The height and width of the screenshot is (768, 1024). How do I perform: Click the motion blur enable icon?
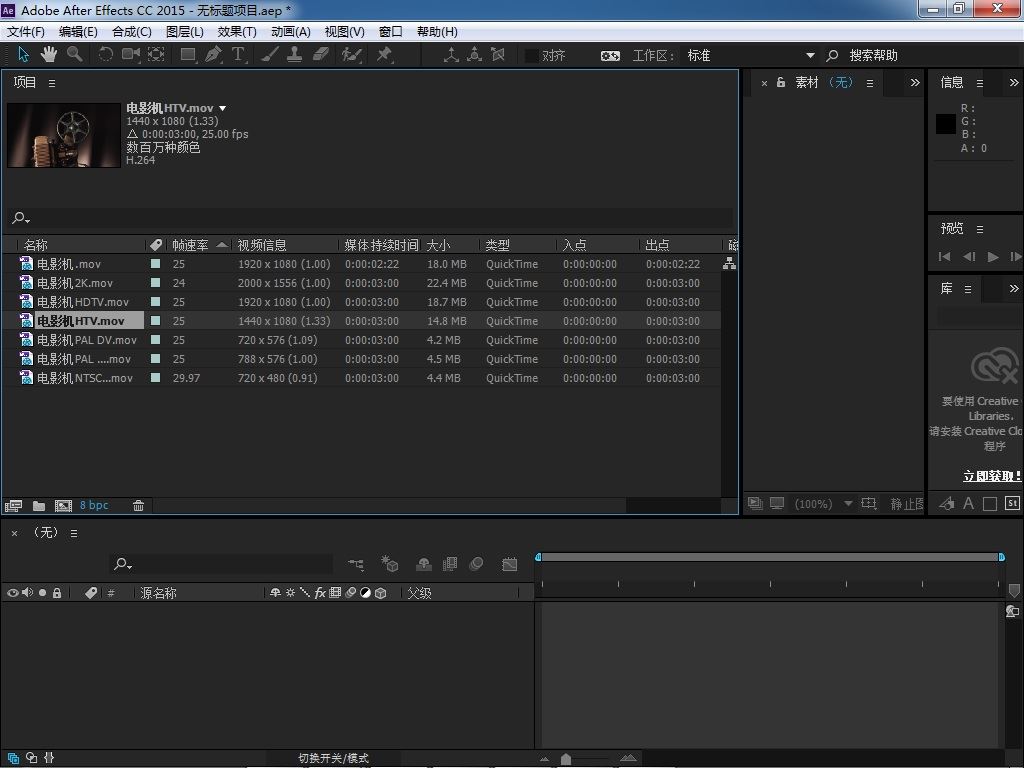coord(476,564)
